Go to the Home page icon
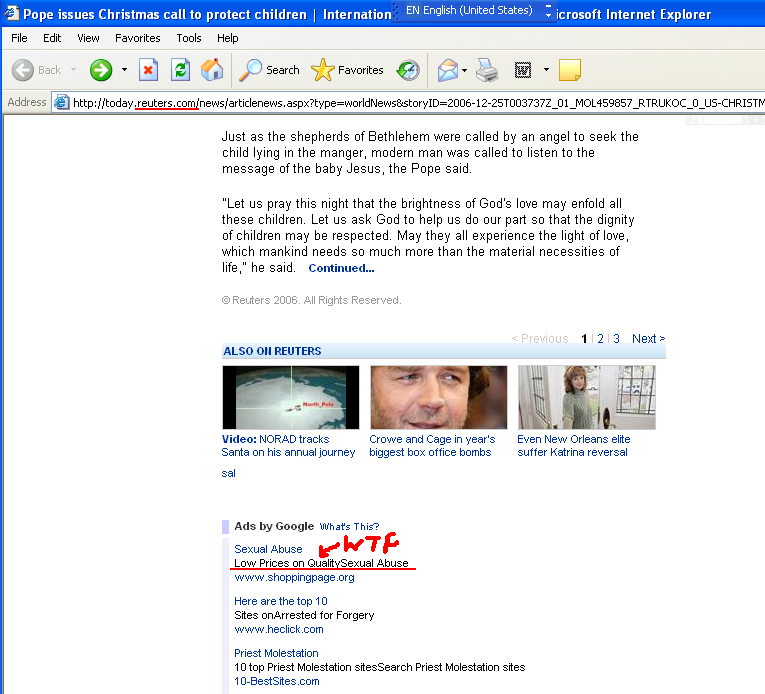The image size is (765, 694). pyautogui.click(x=212, y=70)
